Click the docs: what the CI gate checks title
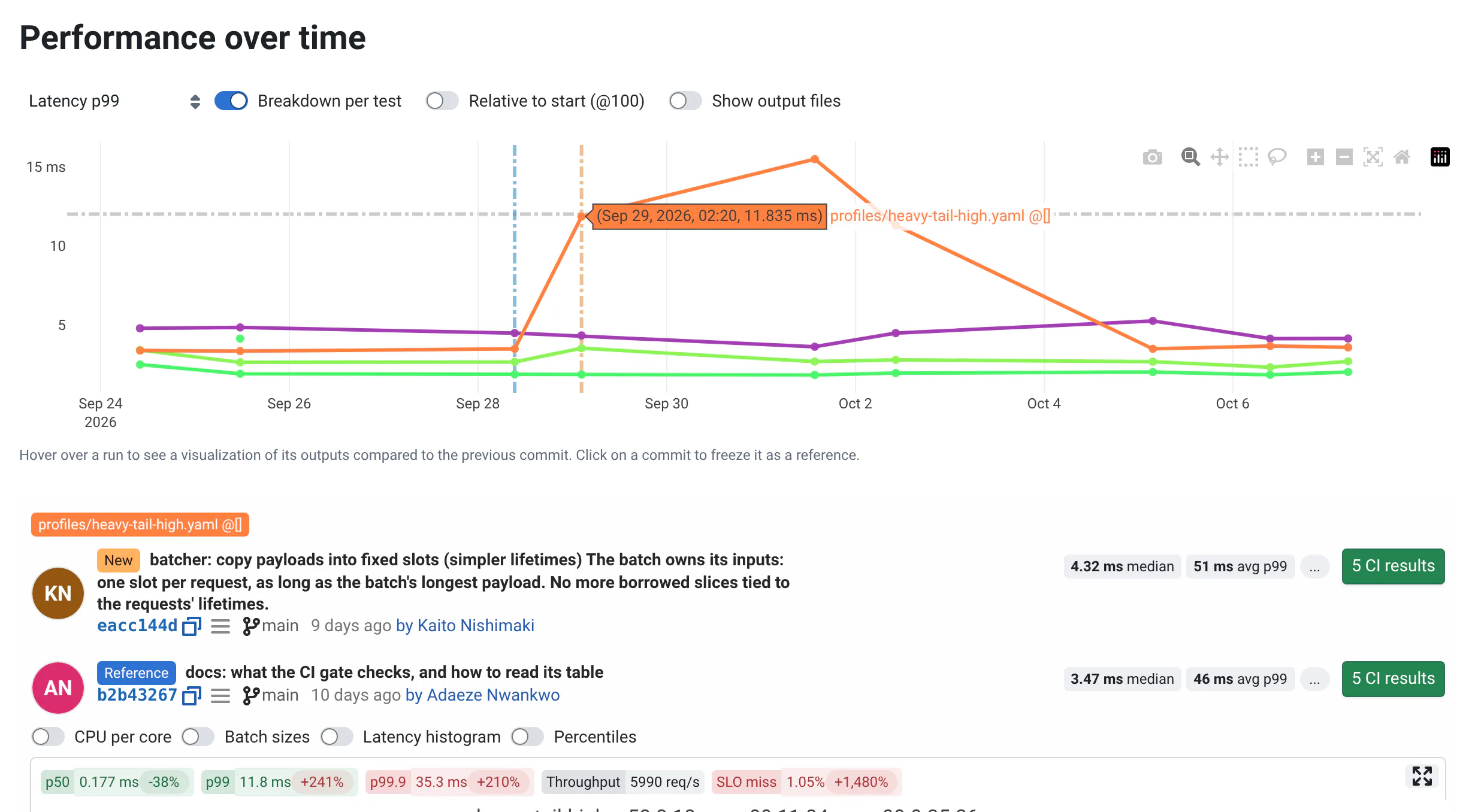Screen dimensions: 1463x812 [394, 672]
